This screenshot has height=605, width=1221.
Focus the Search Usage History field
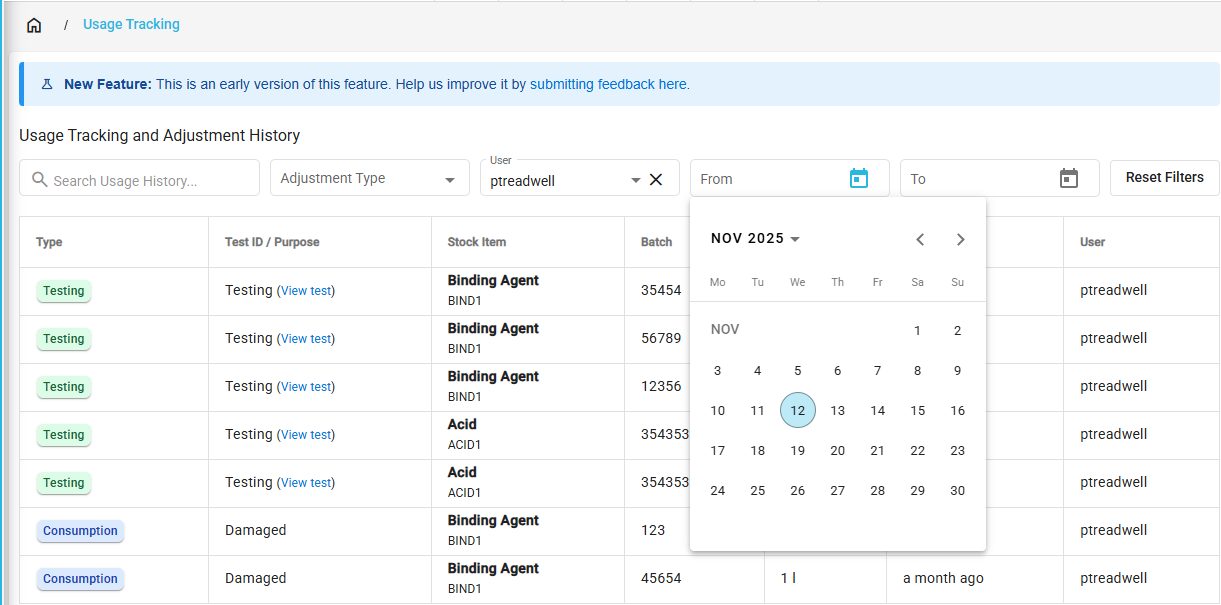[140, 178]
